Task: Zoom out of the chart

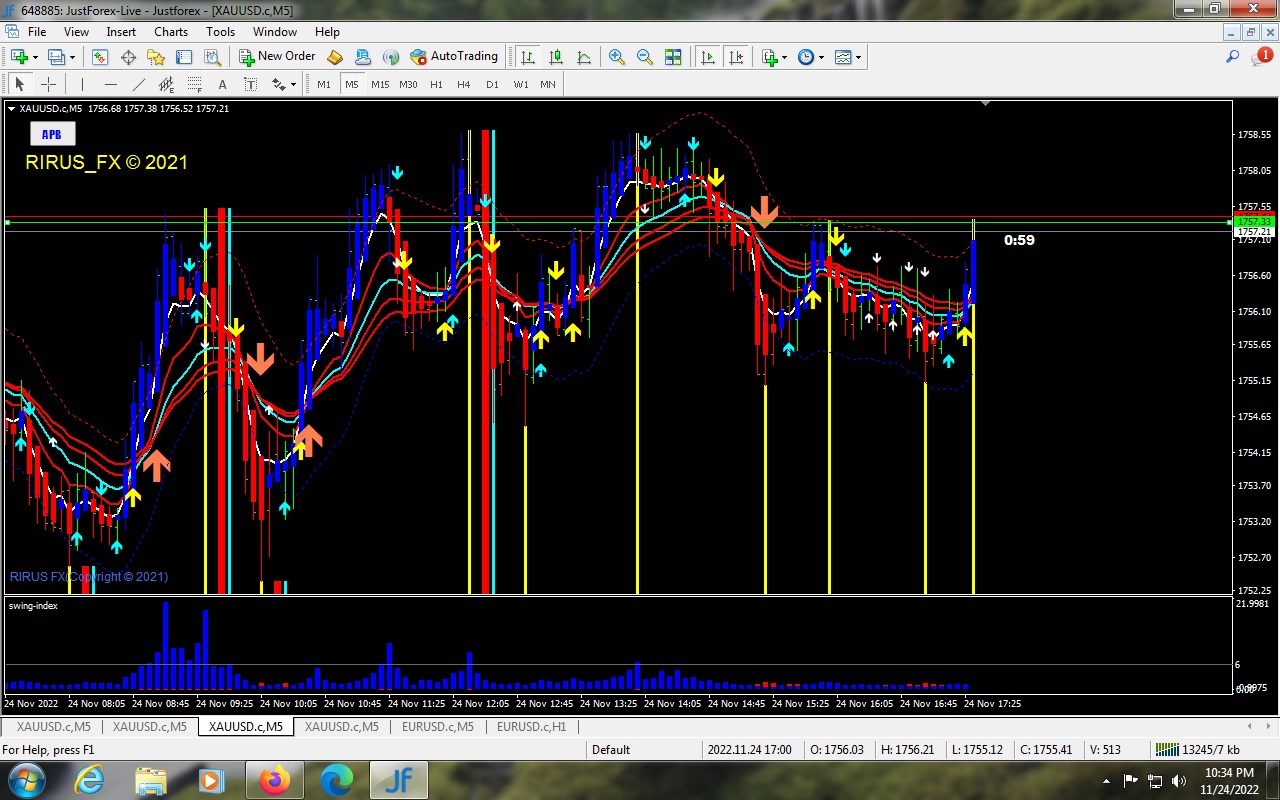Action: point(645,57)
